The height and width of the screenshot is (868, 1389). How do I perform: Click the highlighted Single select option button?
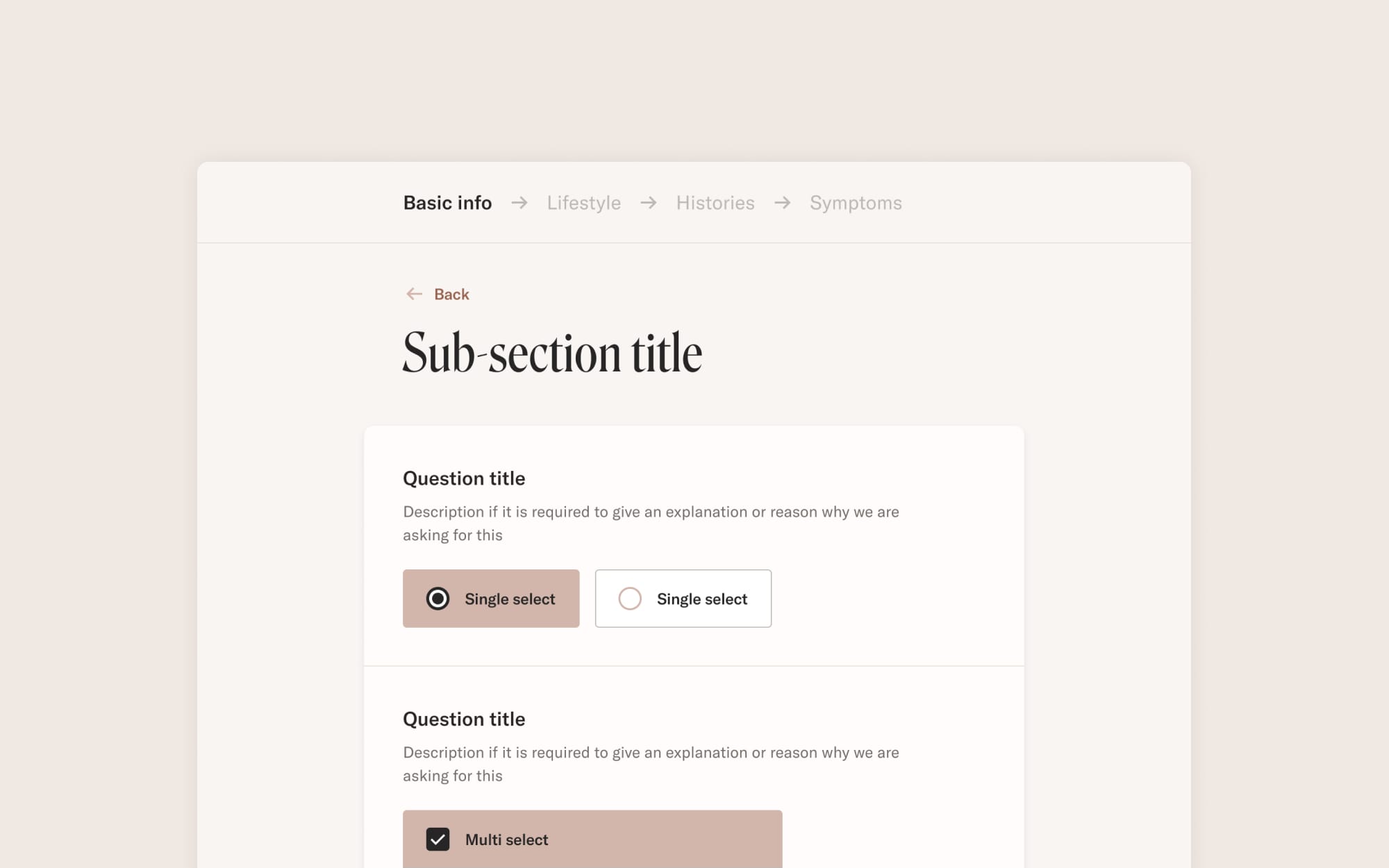click(x=491, y=598)
